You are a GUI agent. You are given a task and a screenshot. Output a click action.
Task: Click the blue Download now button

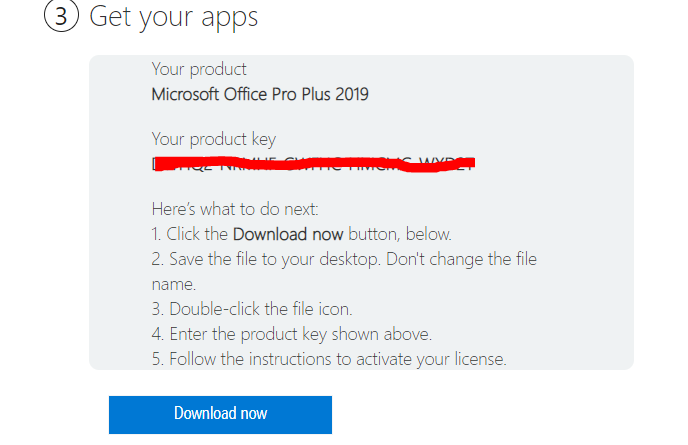(220, 414)
